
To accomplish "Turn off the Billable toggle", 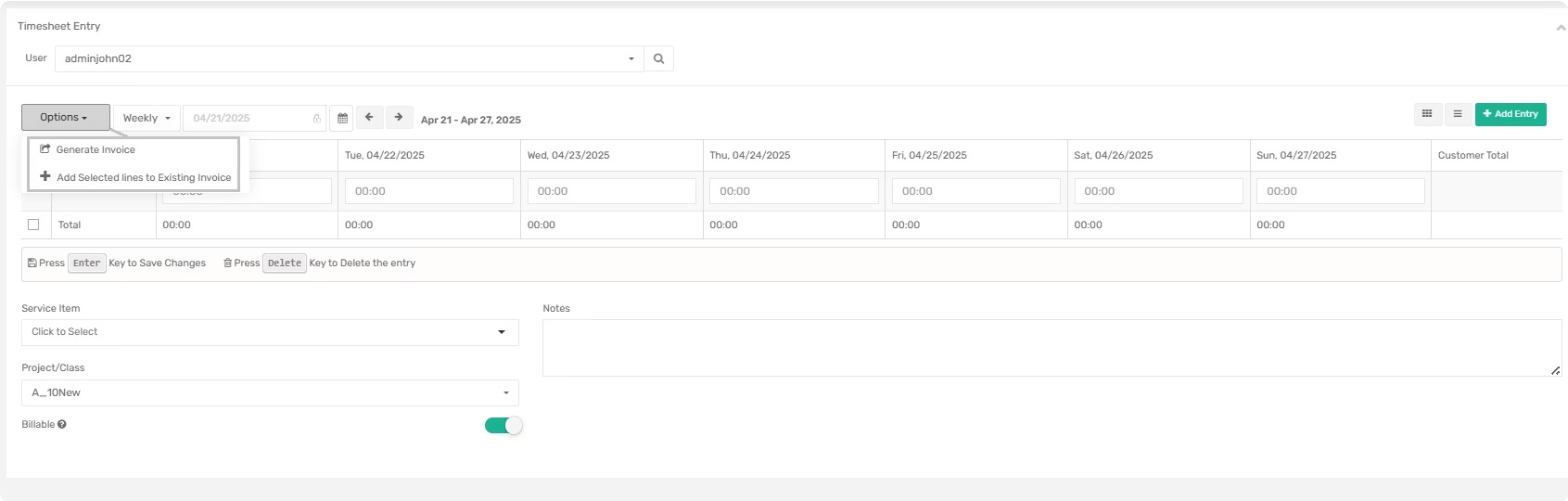I will click(x=504, y=425).
